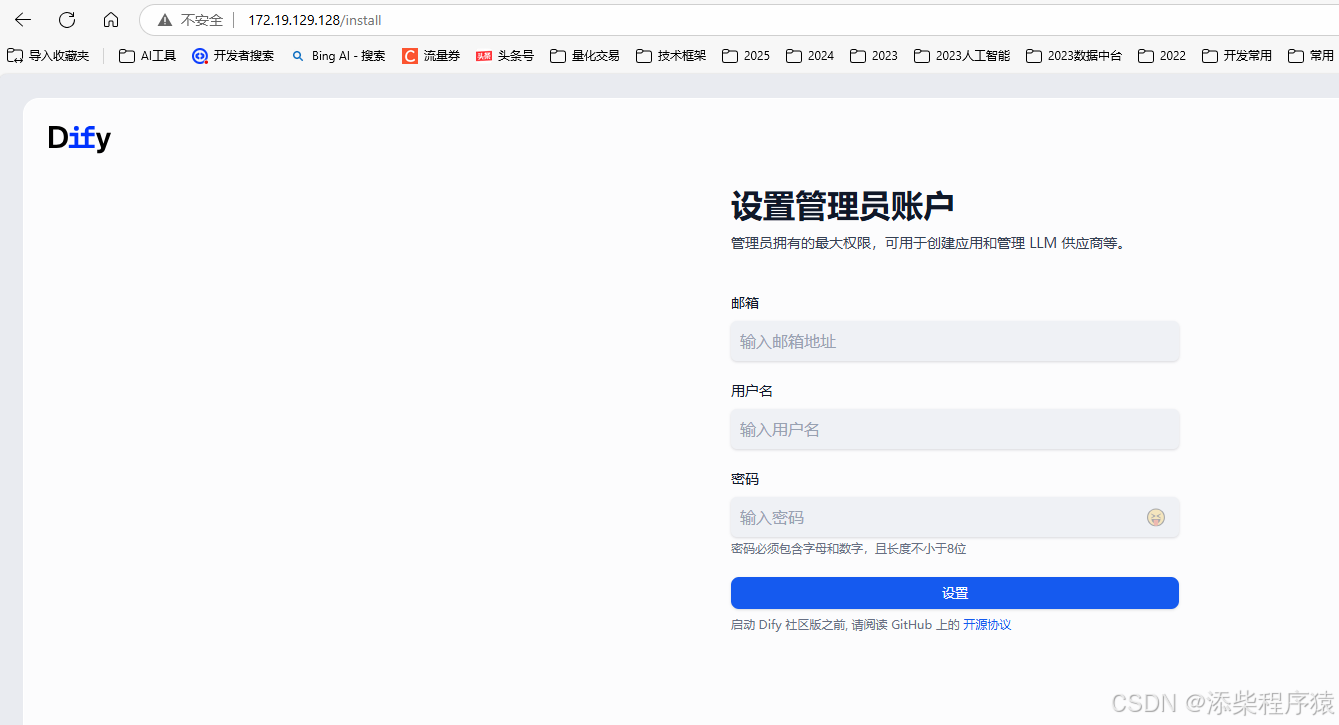
Task: Focus the 输入邮箱地址 email field
Action: [955, 341]
